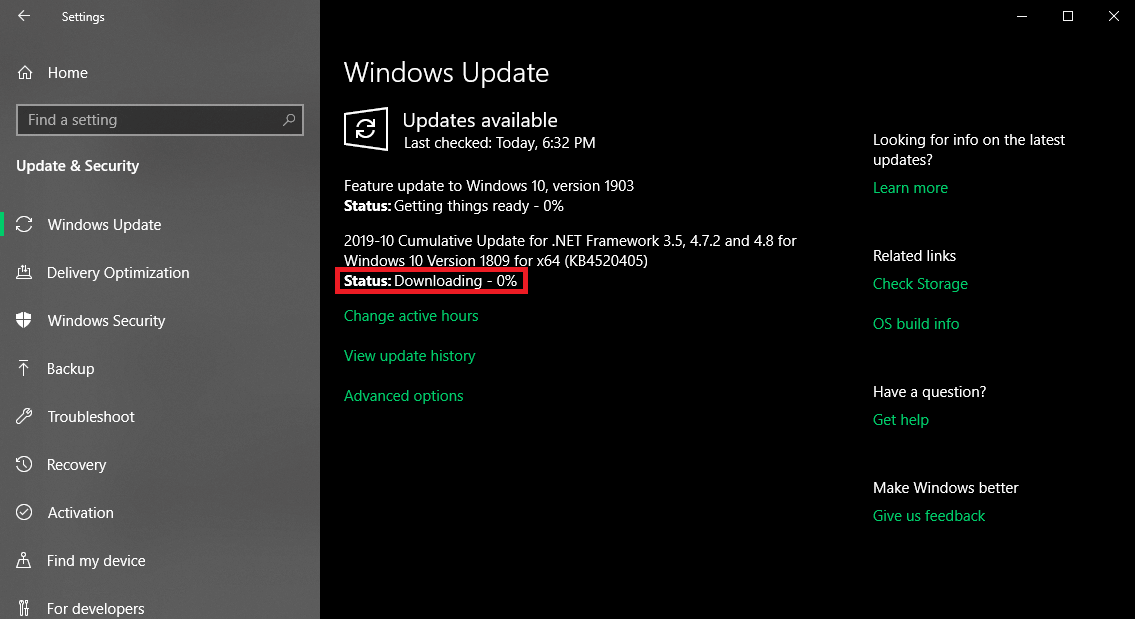Click the Troubleshoot wrench icon
The image size is (1135, 619).
pyautogui.click(x=25, y=417)
